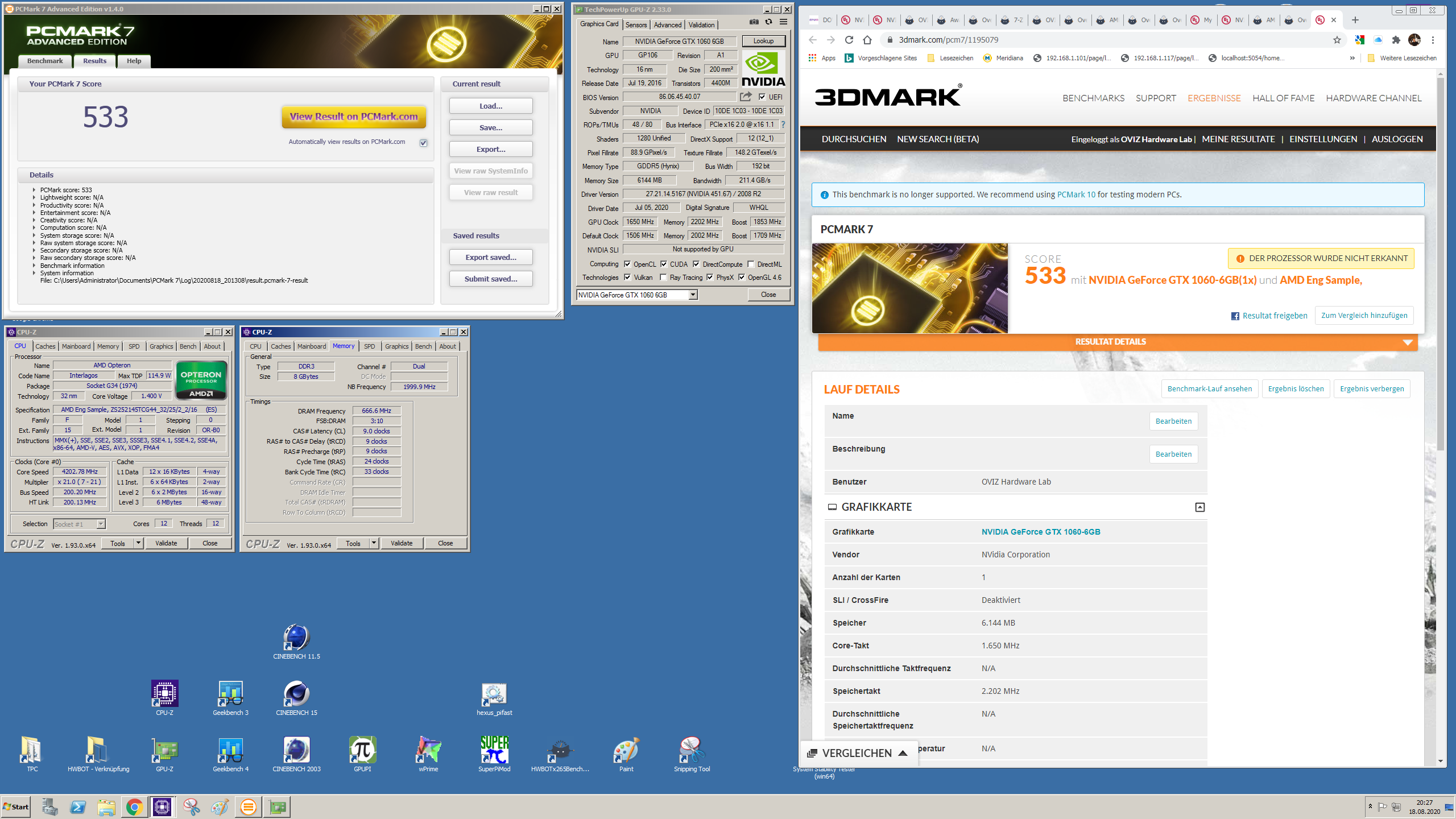The width and height of the screenshot is (1456, 819).
Task: Toggle the UEFI checkbox in GPU-Z
Action: [762, 97]
